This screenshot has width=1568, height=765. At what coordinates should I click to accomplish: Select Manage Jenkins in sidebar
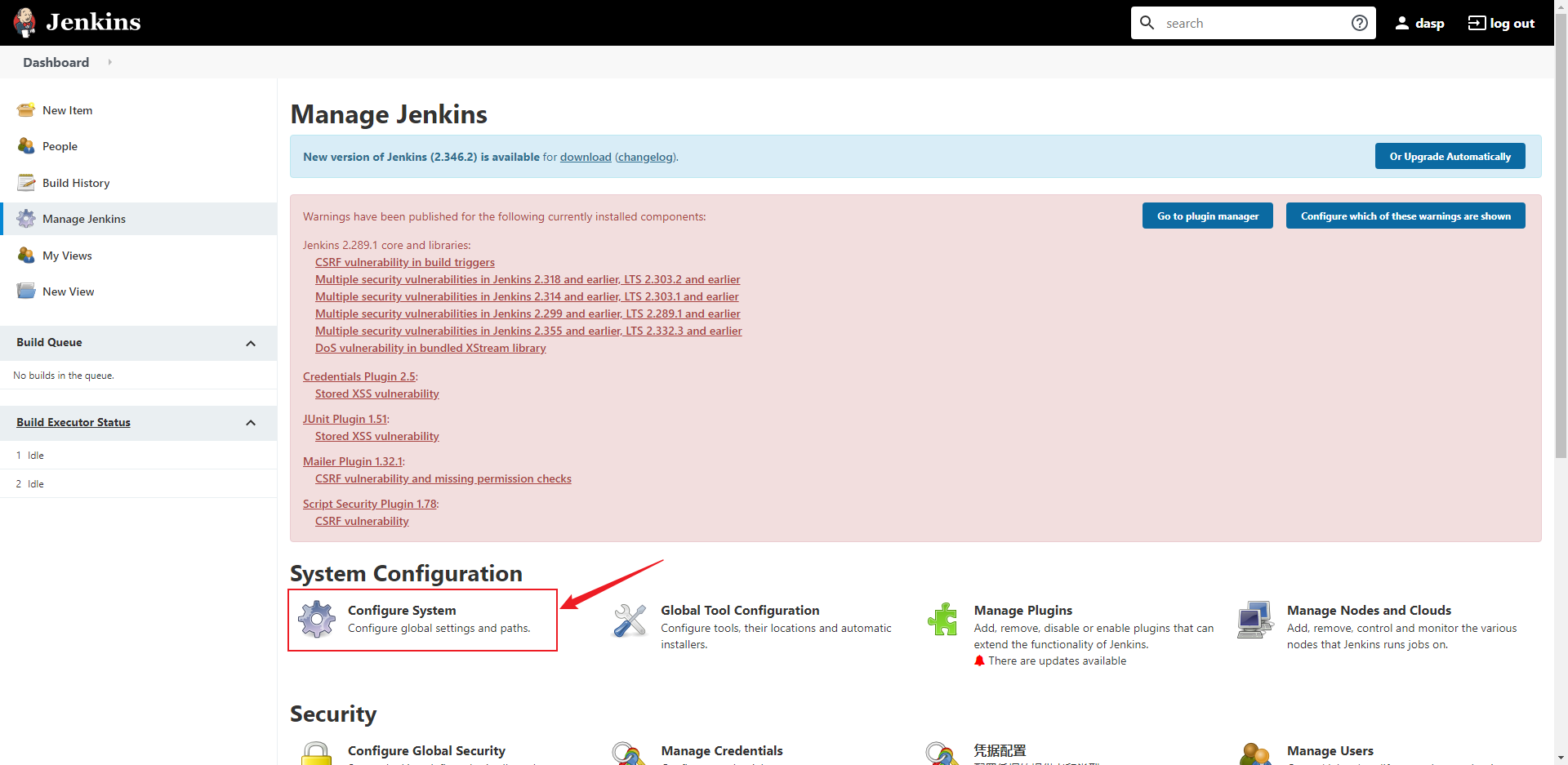coord(139,219)
